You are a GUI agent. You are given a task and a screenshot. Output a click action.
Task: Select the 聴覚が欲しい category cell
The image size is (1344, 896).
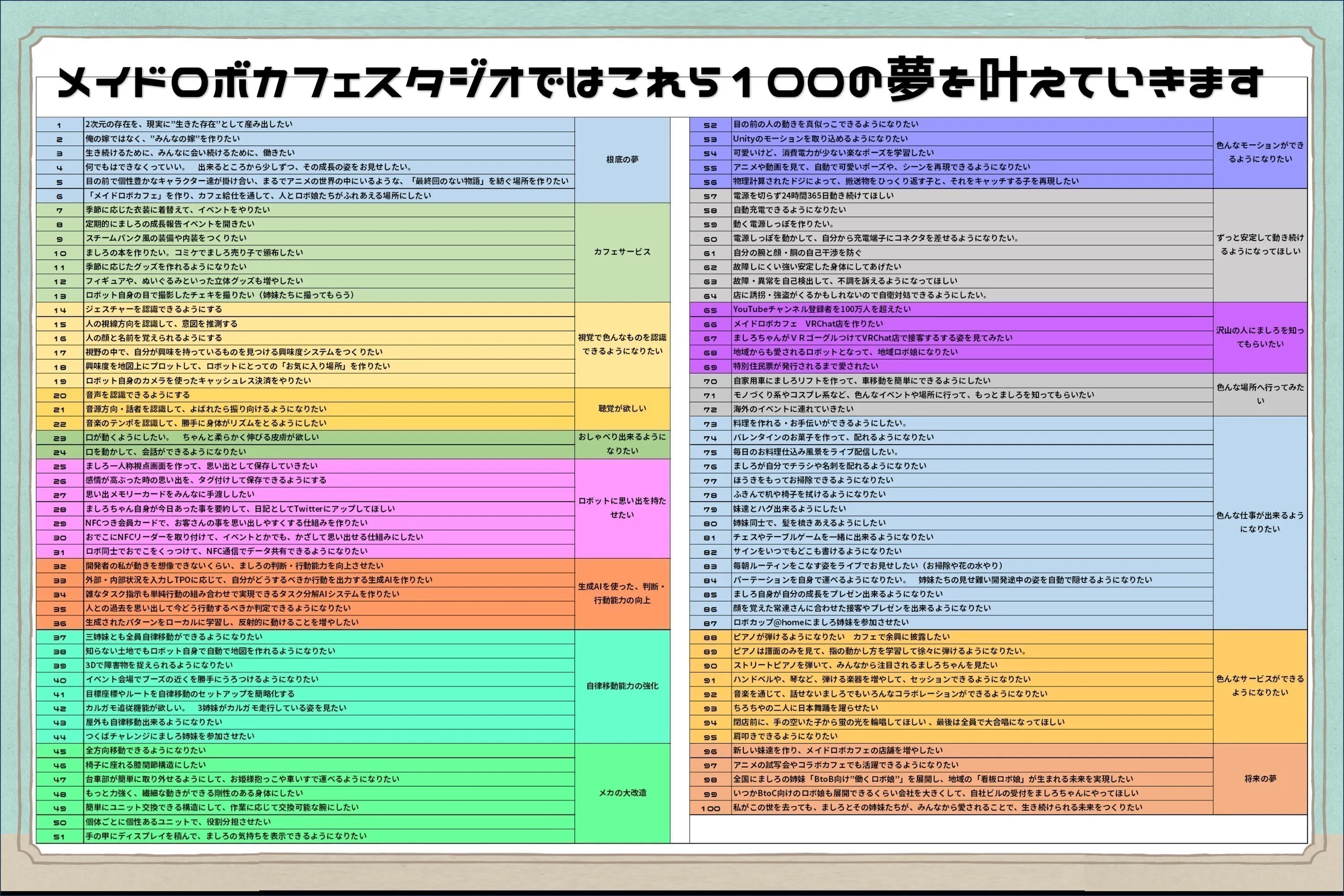point(622,409)
